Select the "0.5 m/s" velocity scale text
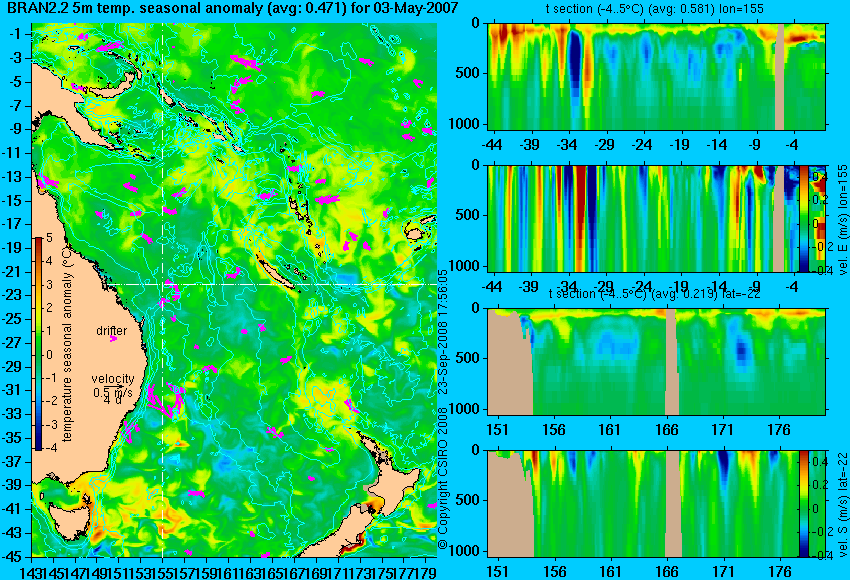850x580 pixels. coord(112,391)
